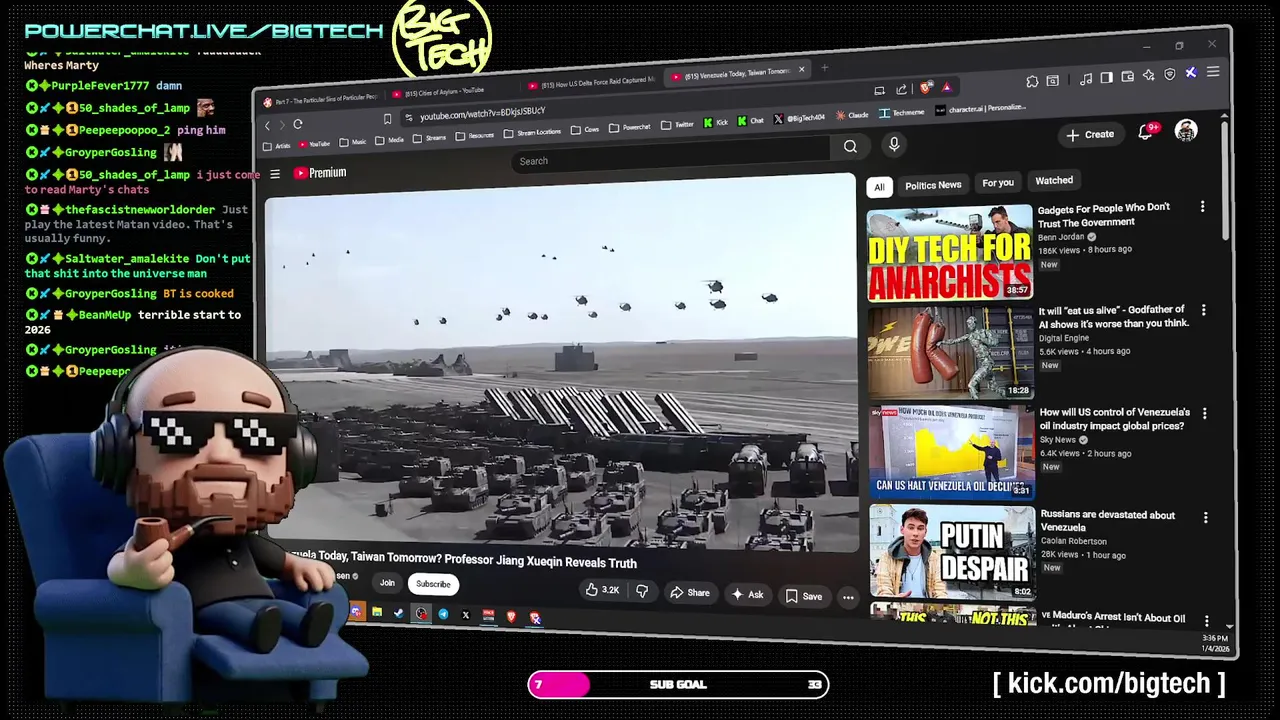This screenshot has width=1280, height=720.
Task: Open Putin Despair video thumbnail
Action: click(x=953, y=552)
